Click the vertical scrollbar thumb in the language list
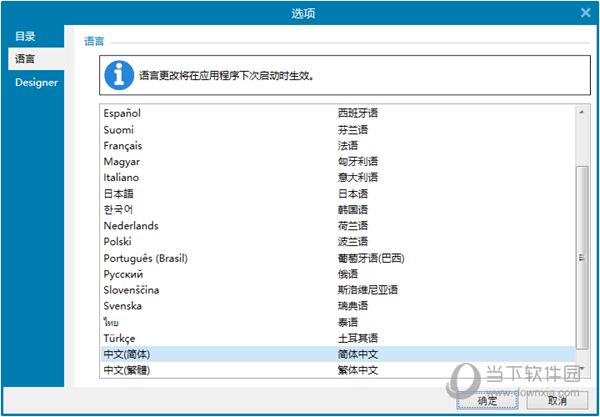Screen dimensions: 600x417 (x=582, y=257)
